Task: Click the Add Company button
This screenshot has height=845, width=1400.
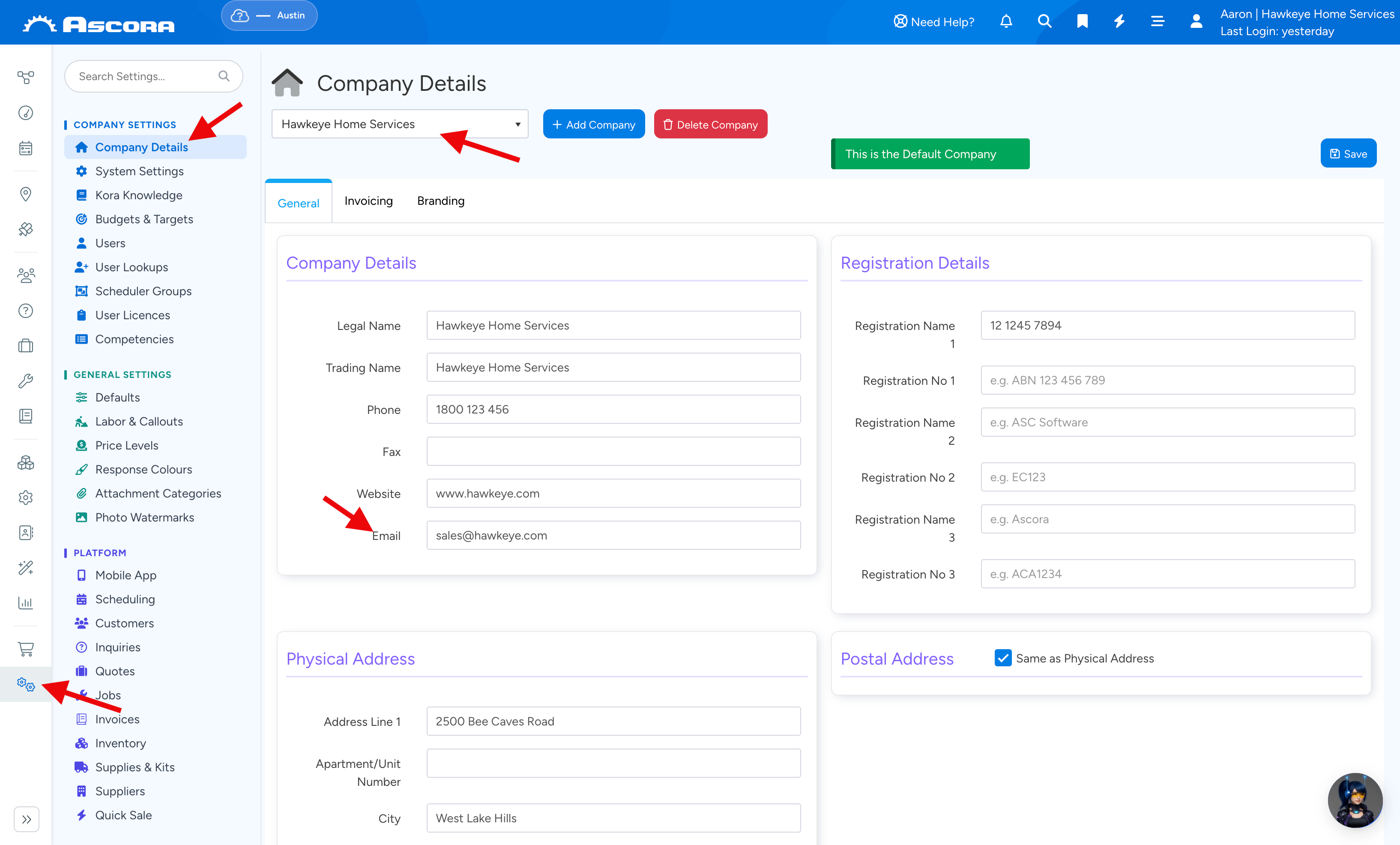Action: tap(594, 124)
